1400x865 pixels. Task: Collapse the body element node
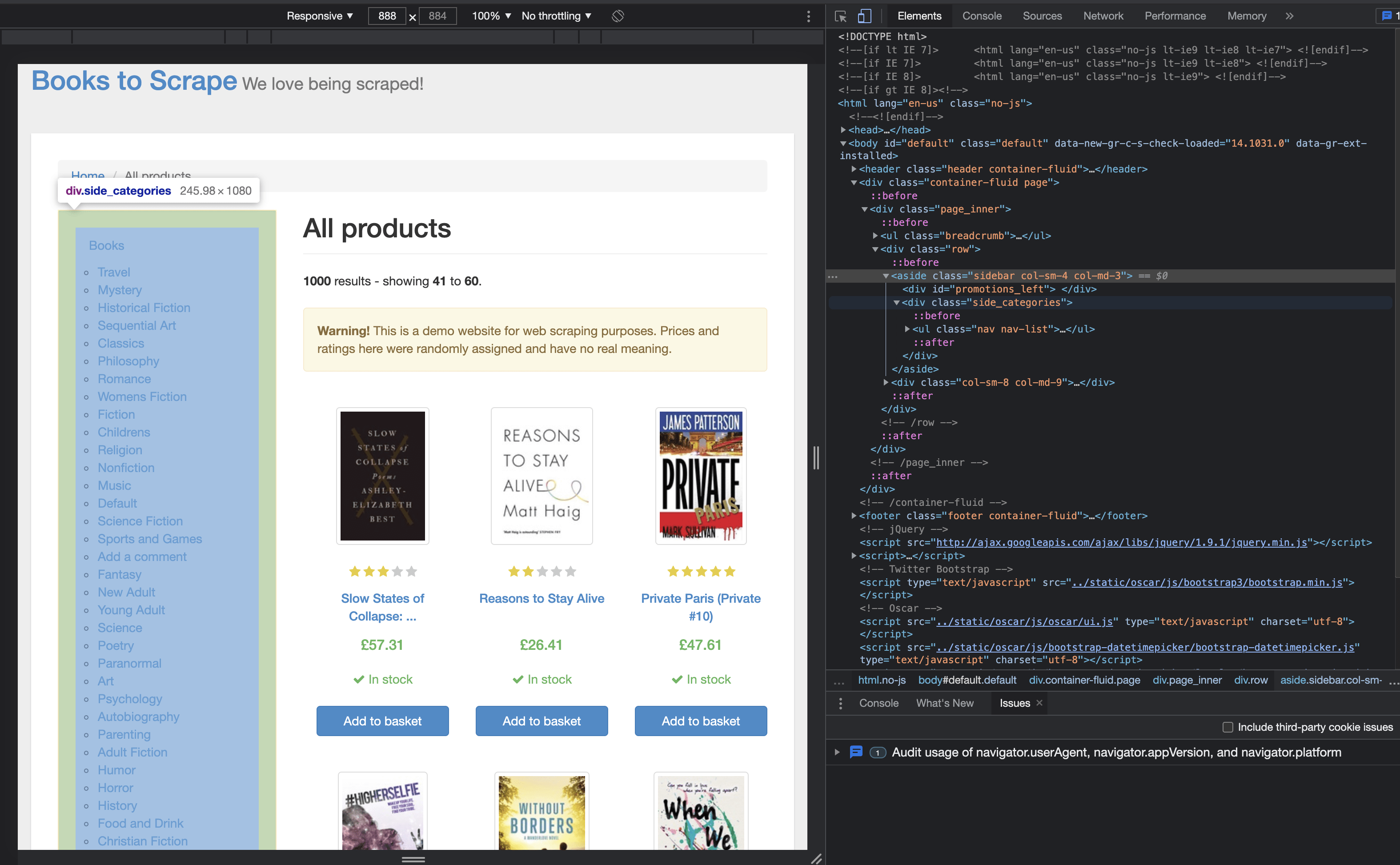coord(843,144)
